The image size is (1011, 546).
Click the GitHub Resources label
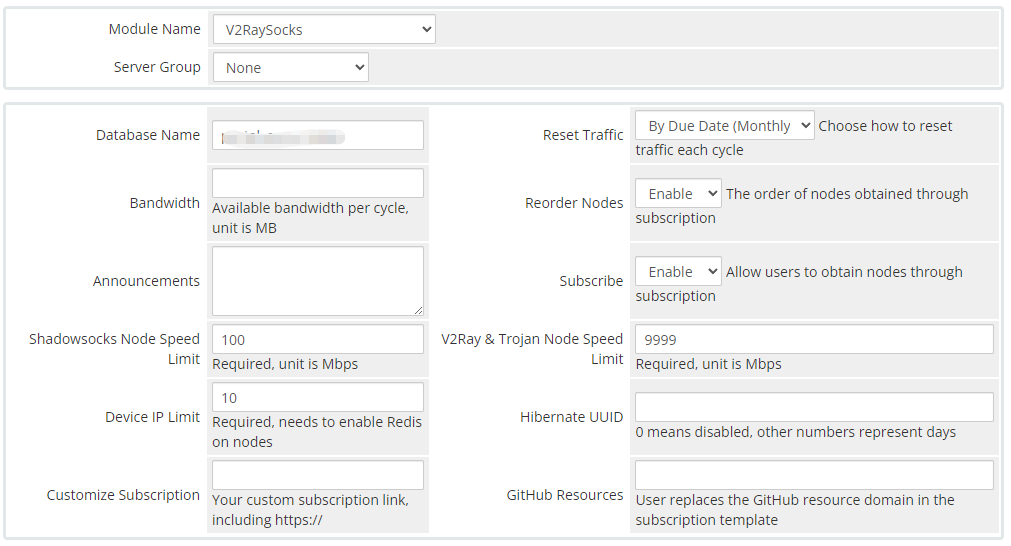(x=565, y=495)
